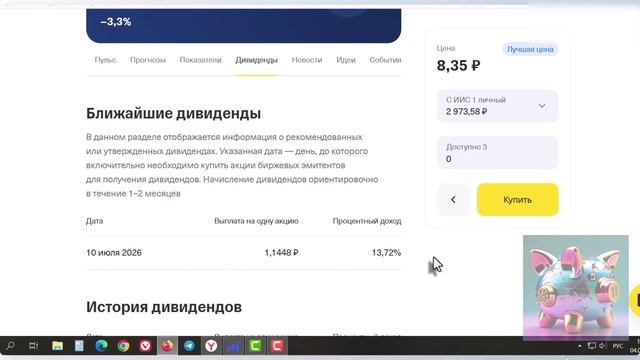Click the РУС language indicator
The width and height of the screenshot is (640, 360).
coord(618,346)
